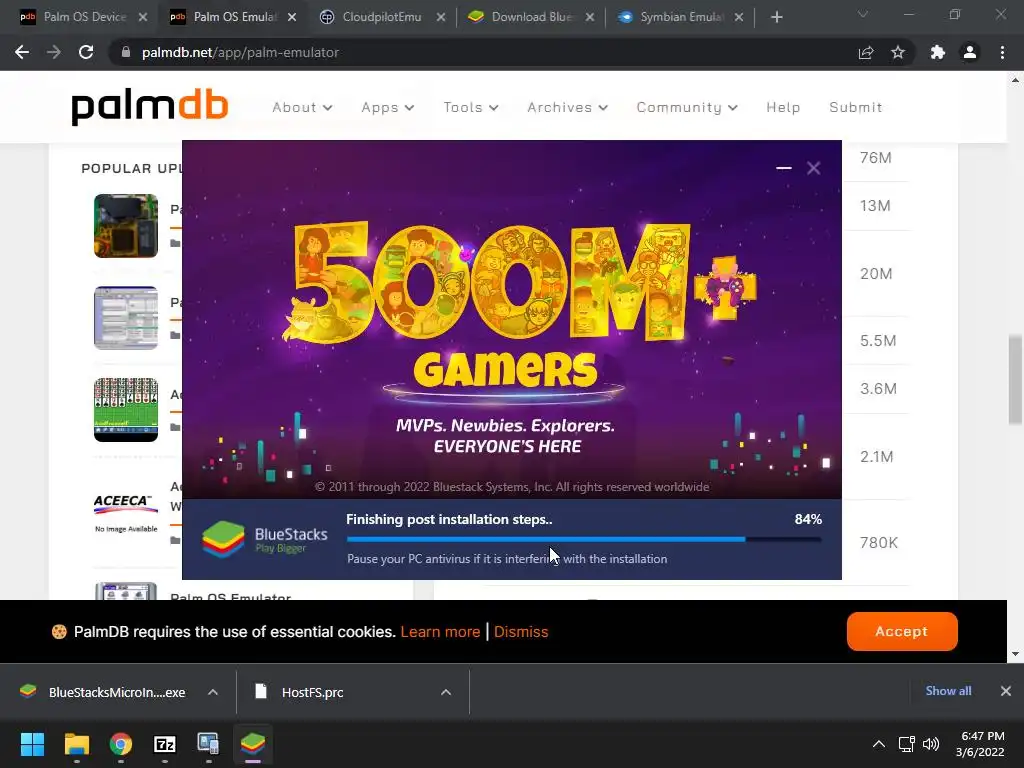
Task: Click the palmdb logo
Action: pos(150,106)
